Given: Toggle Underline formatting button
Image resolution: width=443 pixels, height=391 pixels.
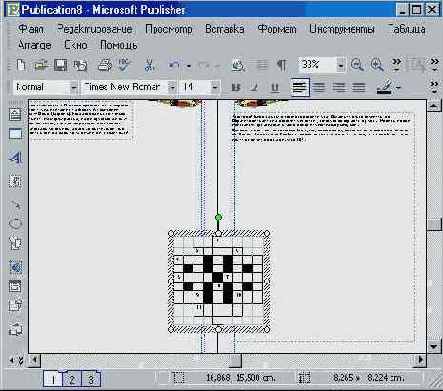Looking at the screenshot, I should pos(275,87).
